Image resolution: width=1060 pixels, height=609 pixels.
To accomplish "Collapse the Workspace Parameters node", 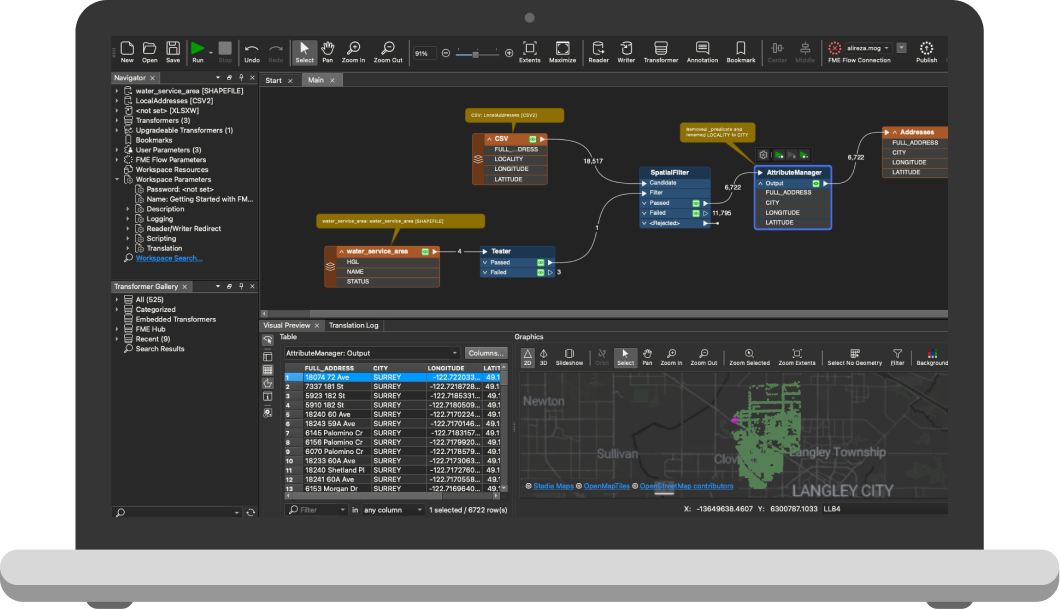I will pos(117,180).
